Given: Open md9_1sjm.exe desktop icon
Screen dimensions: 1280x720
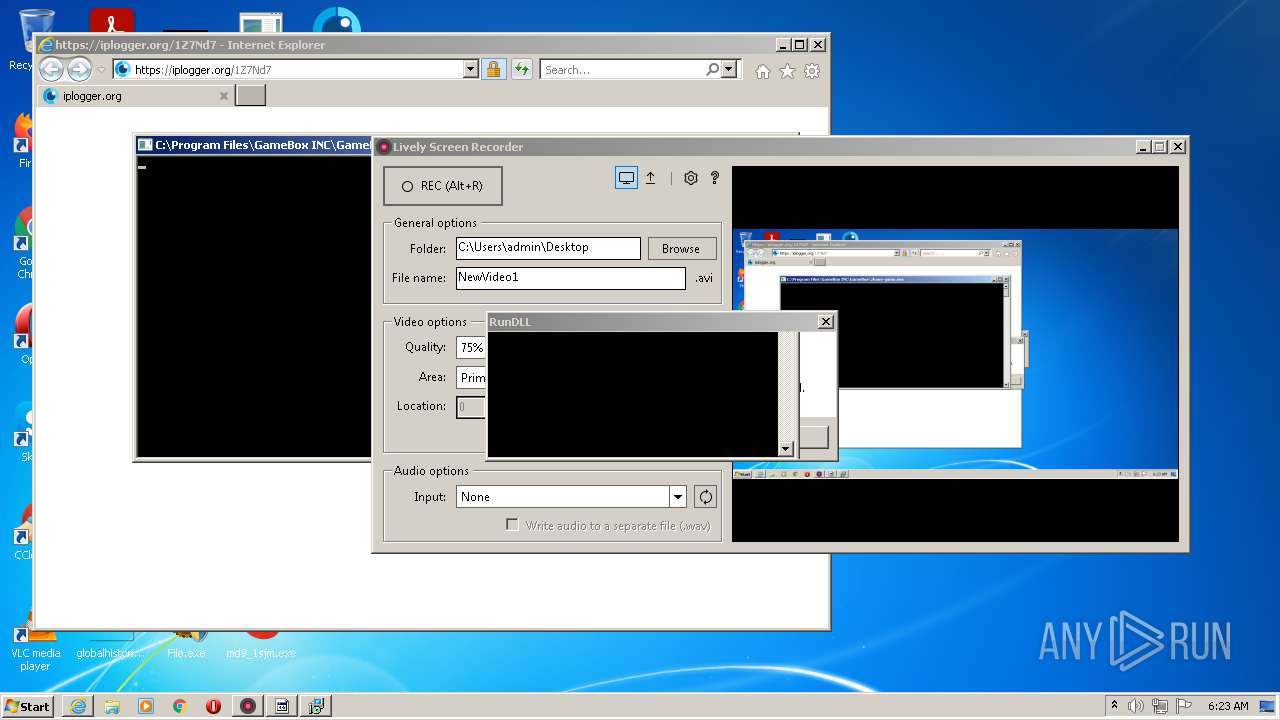Looking at the screenshot, I should pyautogui.click(x=261, y=646).
